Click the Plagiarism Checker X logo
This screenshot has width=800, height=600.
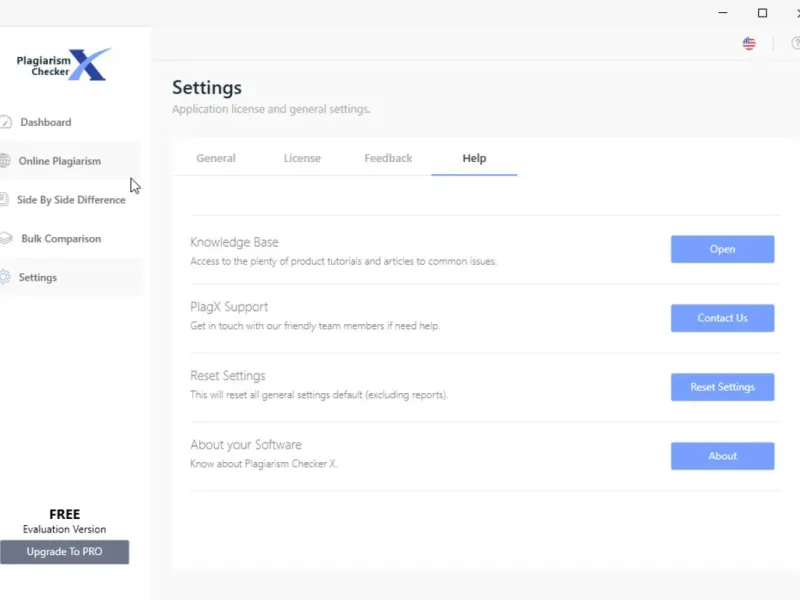click(64, 65)
